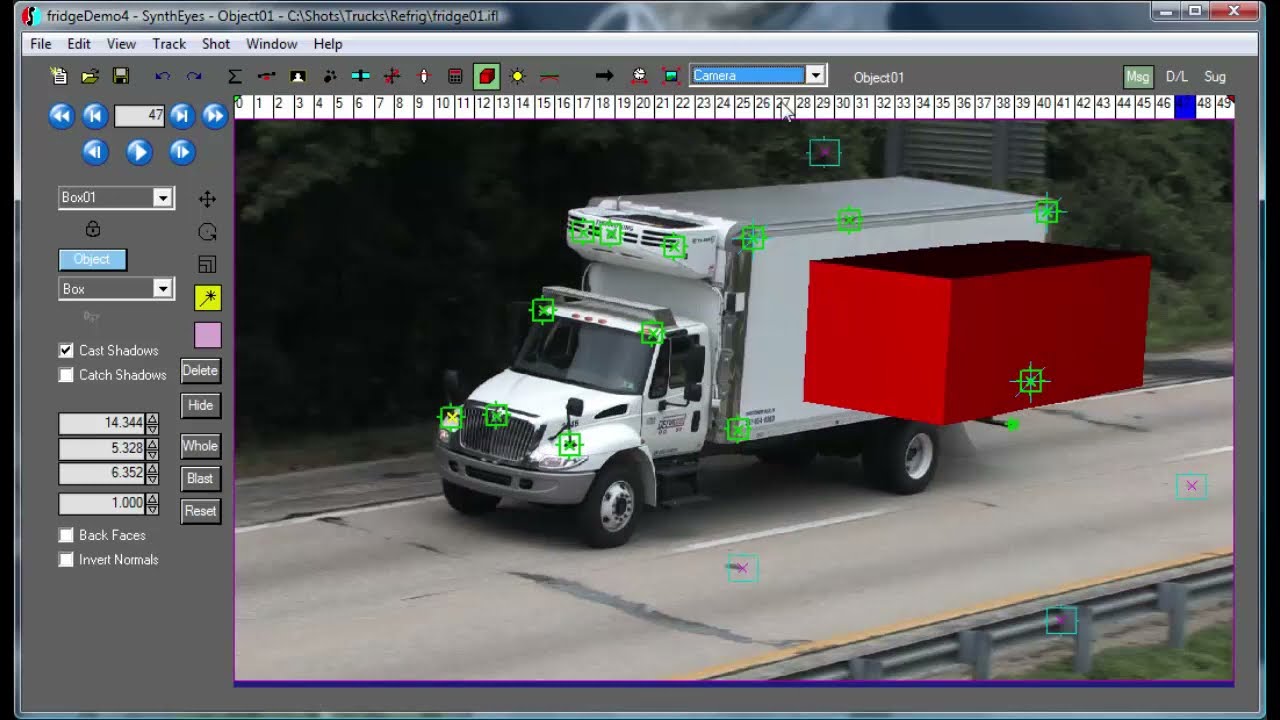Select the scale tool with nested squares
Viewport: 1280px width, 720px height.
point(208,265)
